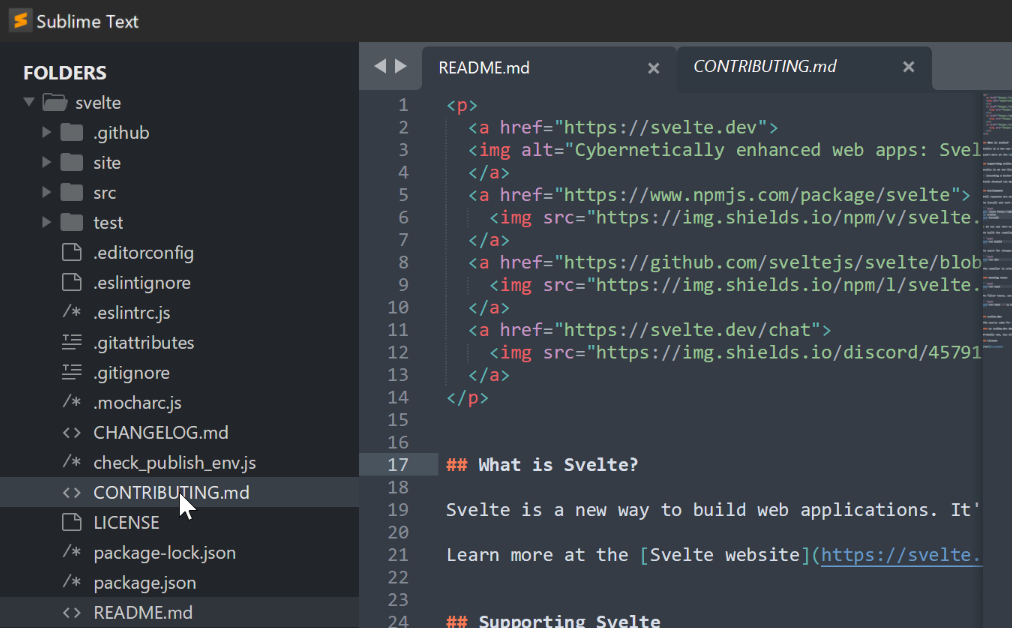Click the closing </p> tag on line 14
Viewport: 1012px width, 628px height.
(467, 398)
